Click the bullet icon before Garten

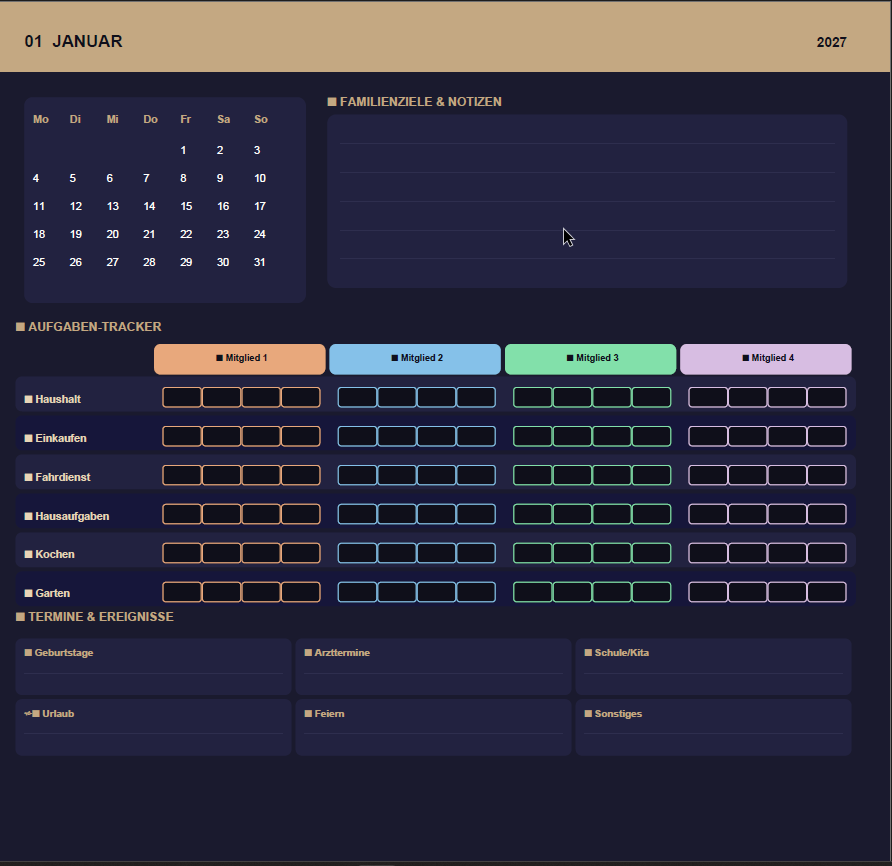(28, 593)
